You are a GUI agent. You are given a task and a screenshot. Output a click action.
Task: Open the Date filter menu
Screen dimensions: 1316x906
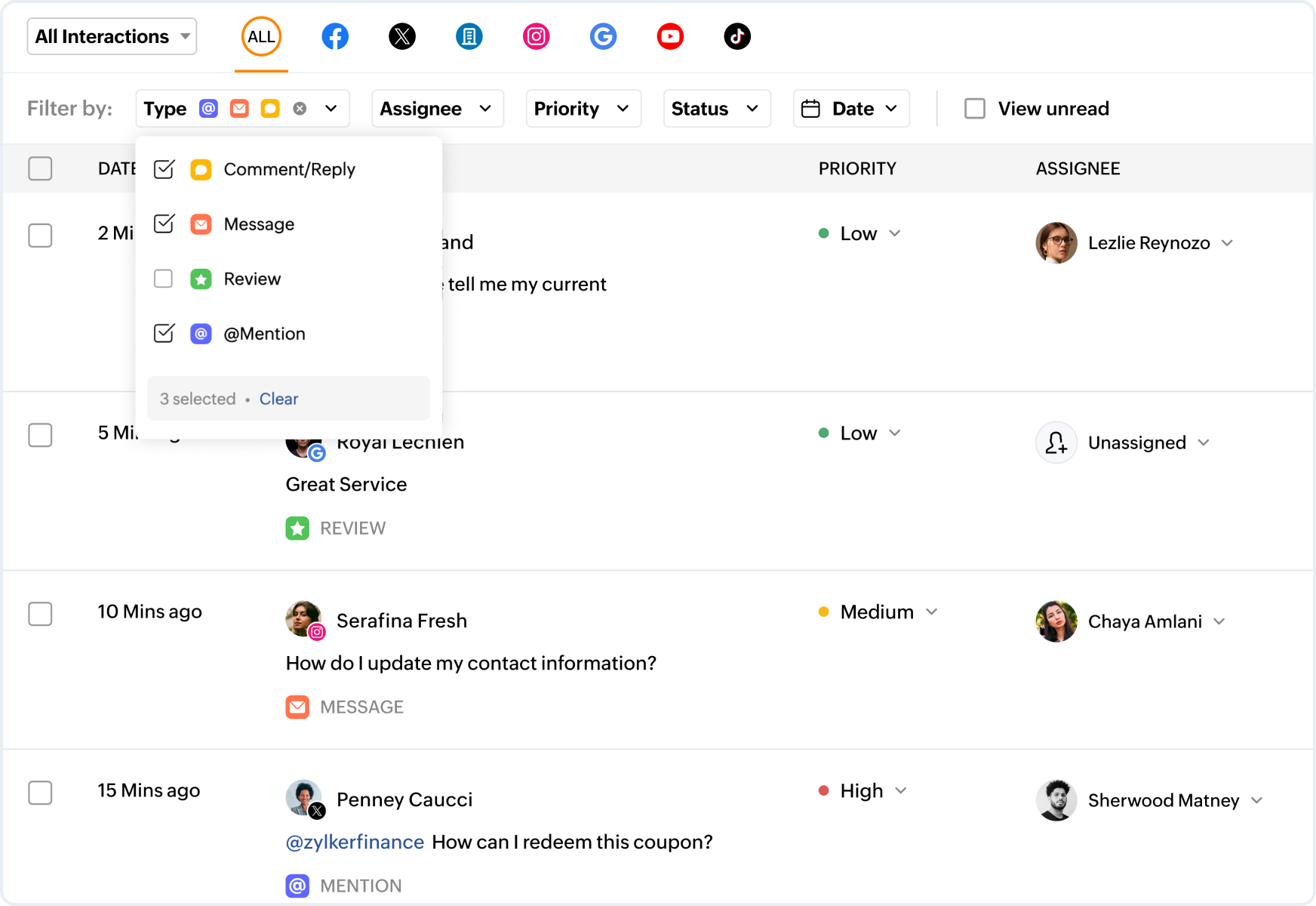pyautogui.click(x=851, y=108)
